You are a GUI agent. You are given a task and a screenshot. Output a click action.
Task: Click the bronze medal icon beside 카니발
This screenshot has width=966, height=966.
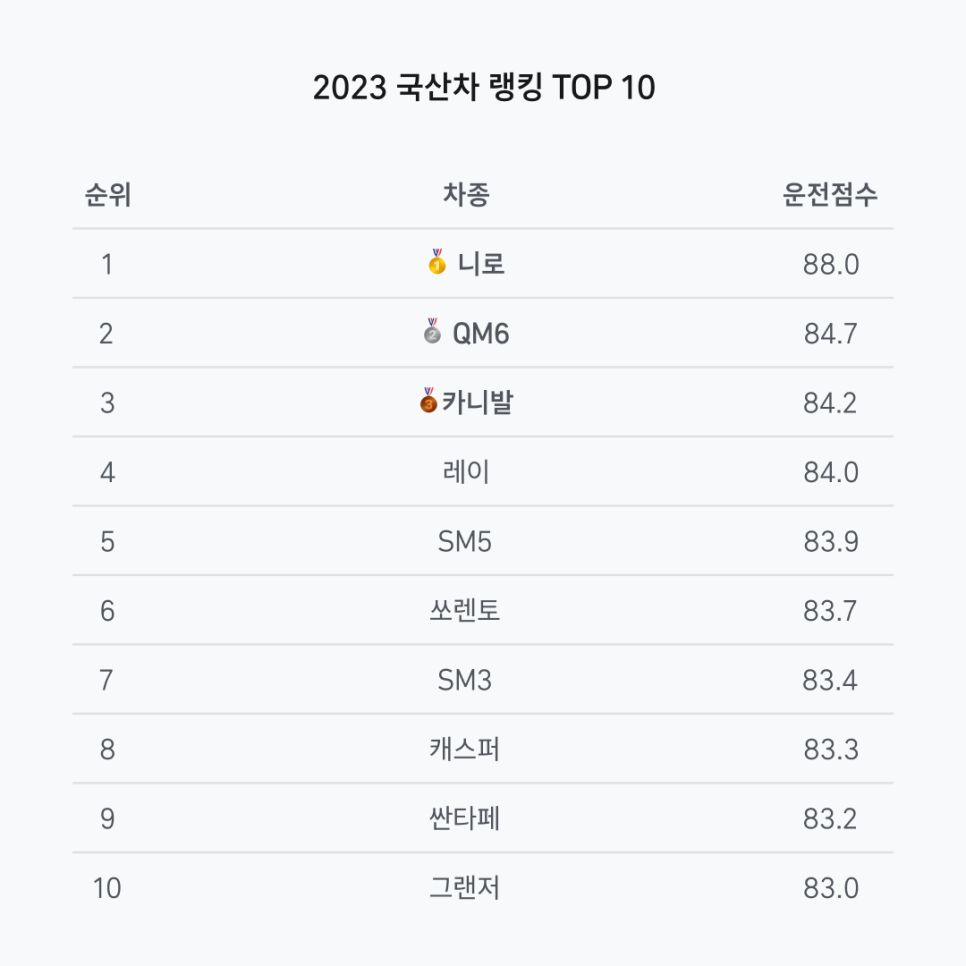tap(428, 400)
